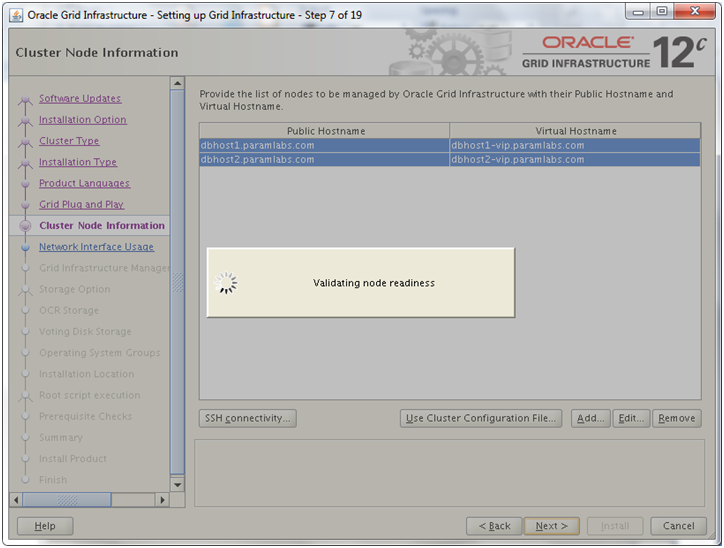The image size is (724, 548).
Task: Click the Java installer icon in title bar
Action: click(16, 15)
